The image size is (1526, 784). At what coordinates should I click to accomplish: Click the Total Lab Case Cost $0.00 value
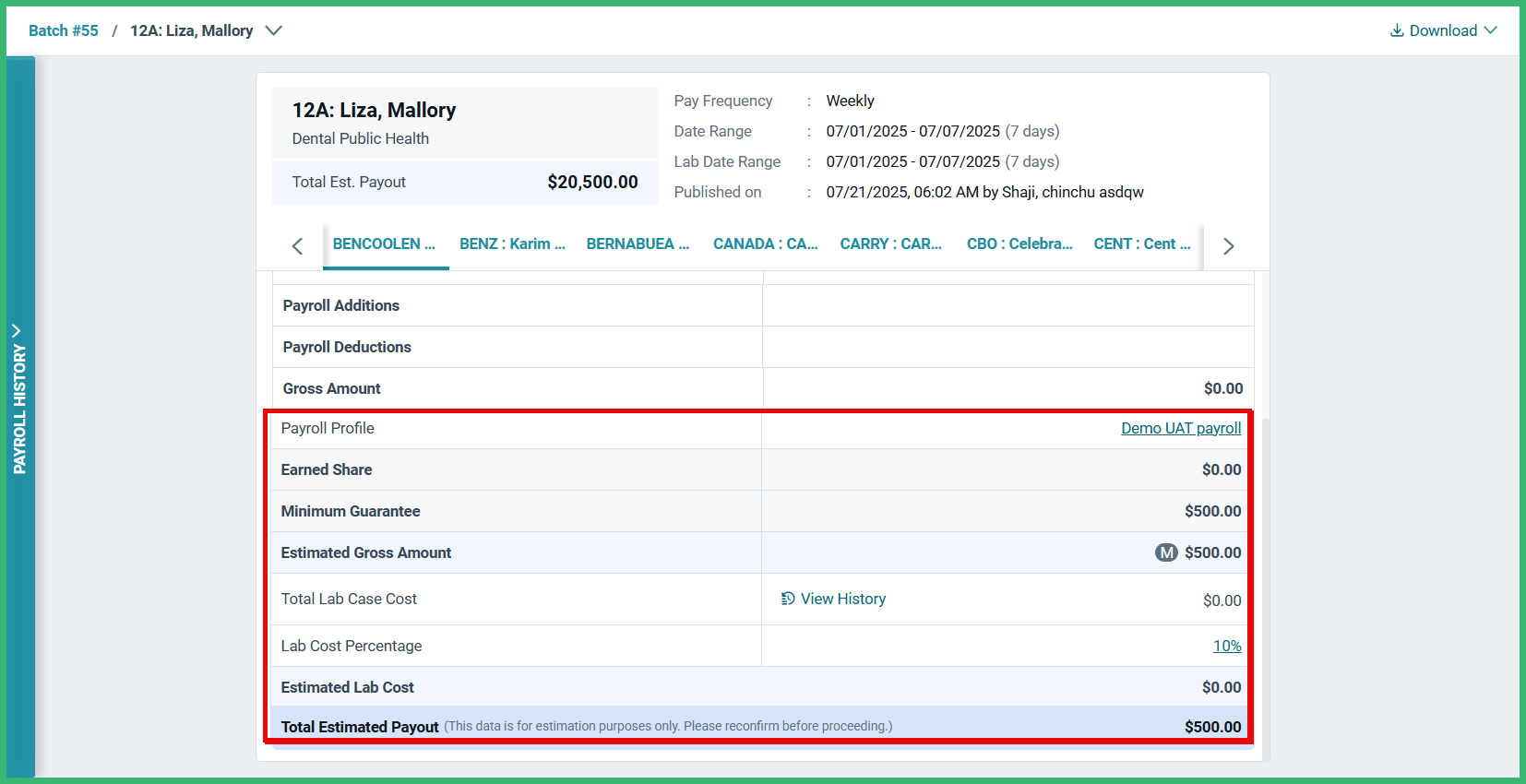(x=1222, y=600)
